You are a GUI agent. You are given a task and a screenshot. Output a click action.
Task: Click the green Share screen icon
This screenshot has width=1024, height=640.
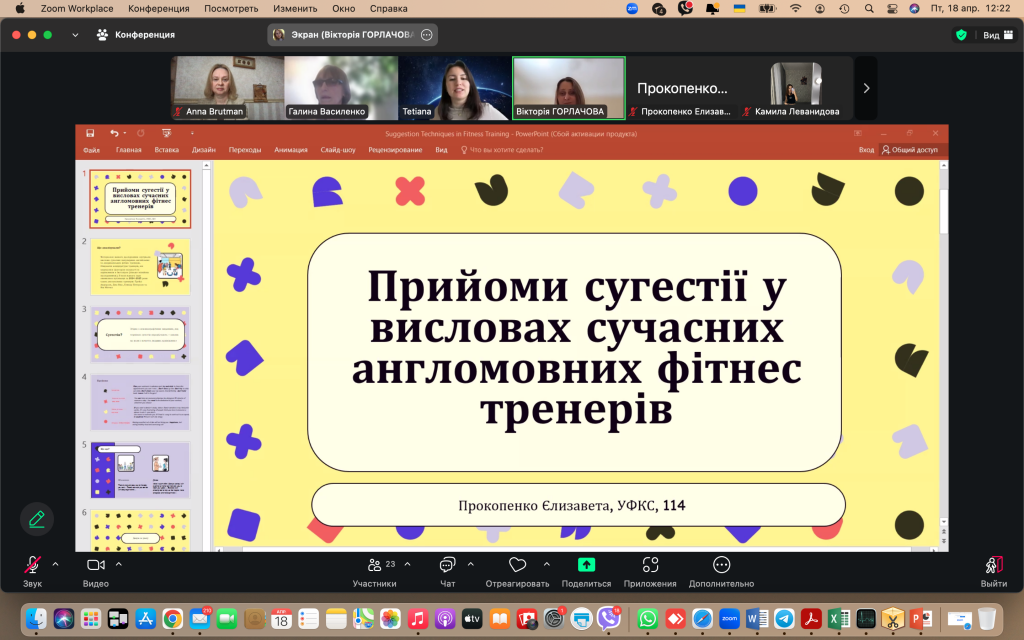pyautogui.click(x=586, y=565)
